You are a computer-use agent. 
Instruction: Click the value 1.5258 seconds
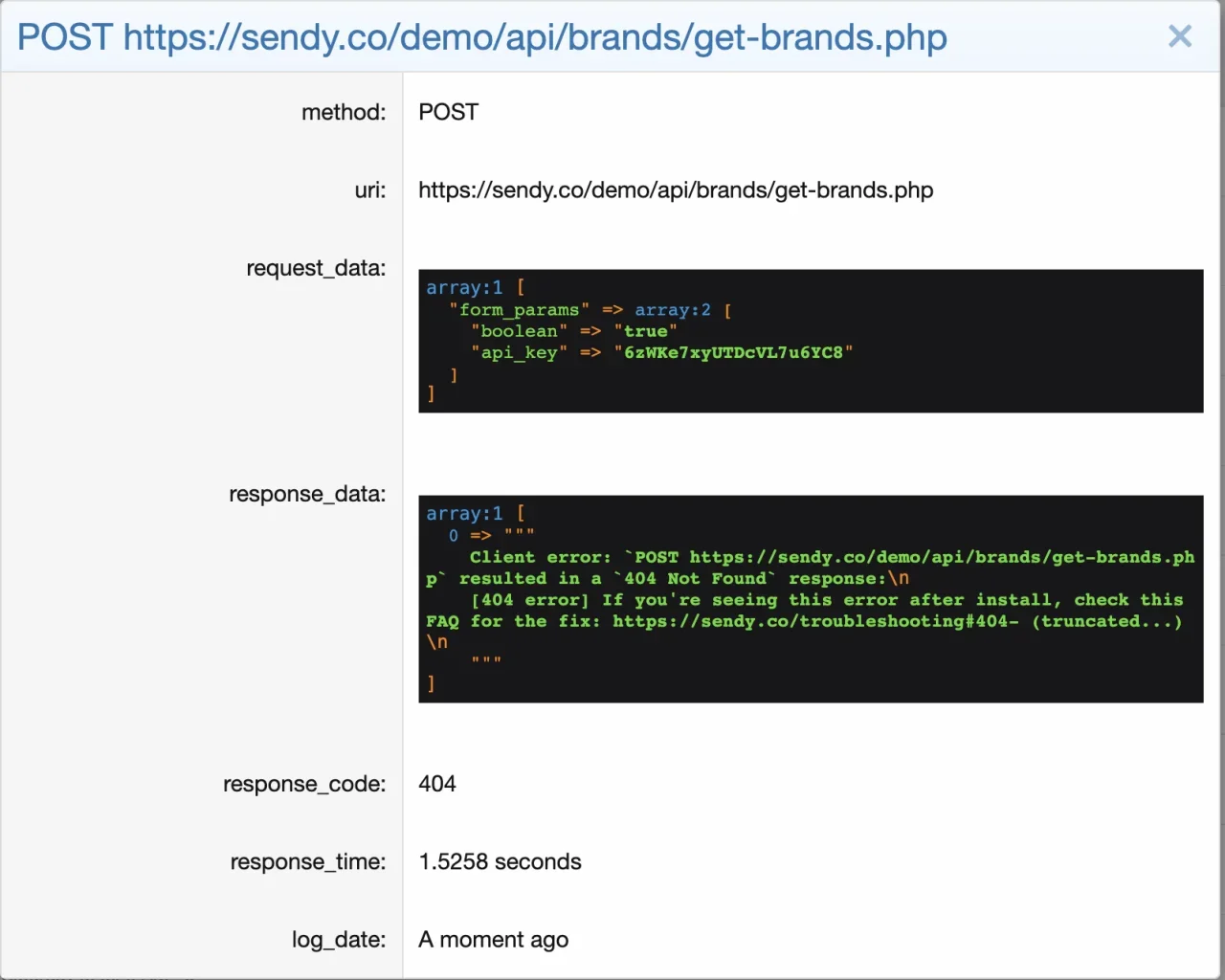[500, 861]
